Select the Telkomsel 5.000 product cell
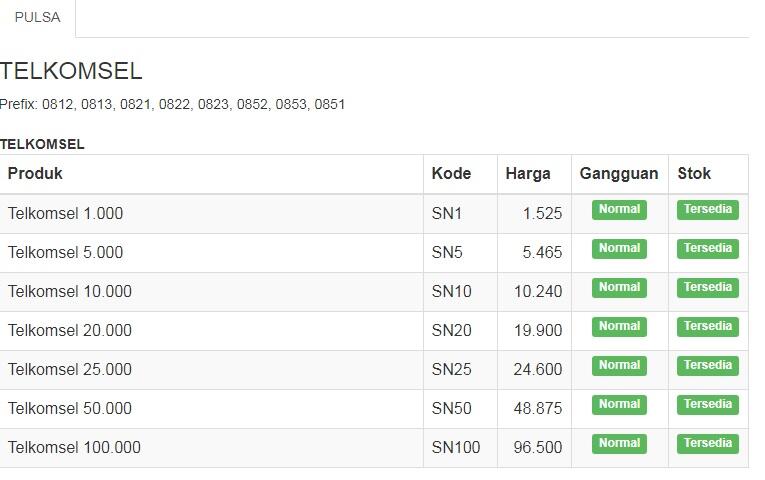This screenshot has height=480, width=765. click(212, 253)
